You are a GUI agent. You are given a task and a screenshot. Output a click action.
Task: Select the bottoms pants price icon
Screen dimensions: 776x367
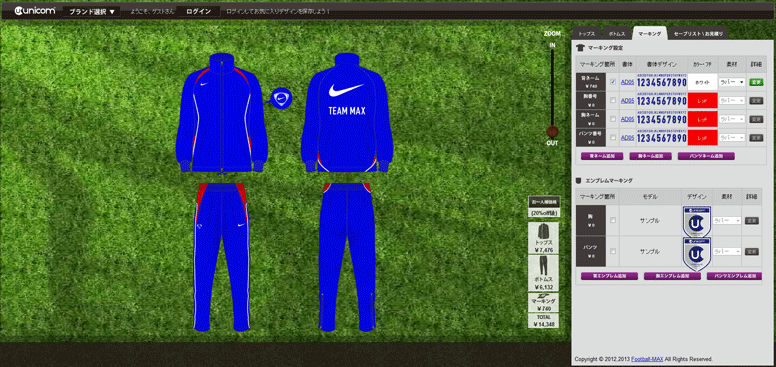coord(543,273)
